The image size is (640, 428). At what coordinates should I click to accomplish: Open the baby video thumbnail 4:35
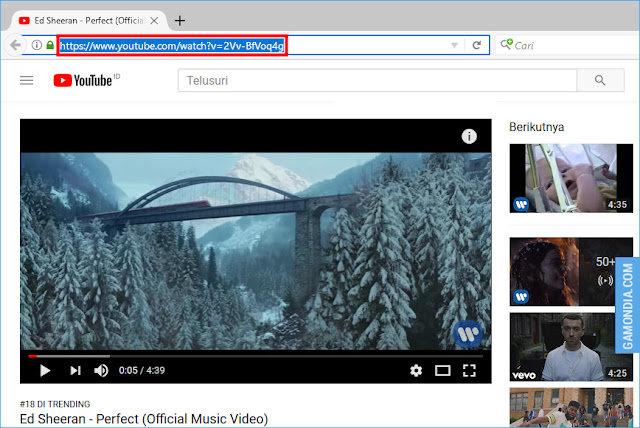(571, 178)
